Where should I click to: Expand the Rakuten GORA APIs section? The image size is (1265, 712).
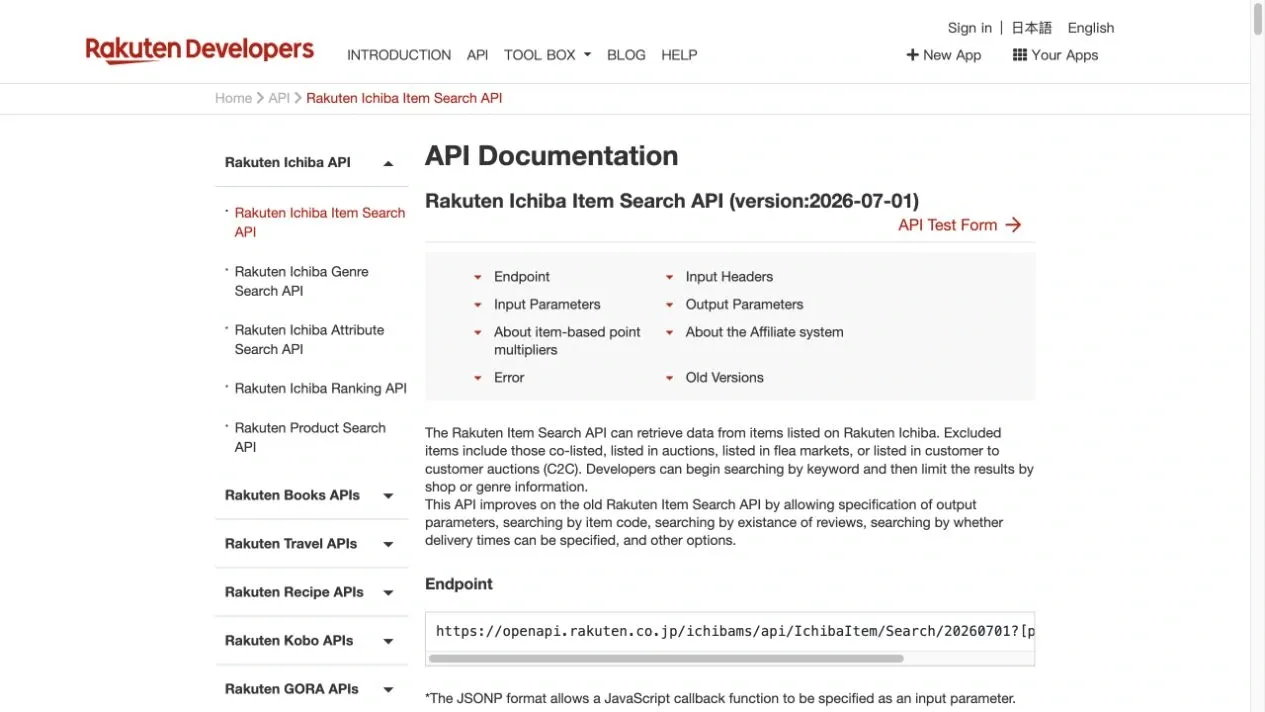(388, 690)
